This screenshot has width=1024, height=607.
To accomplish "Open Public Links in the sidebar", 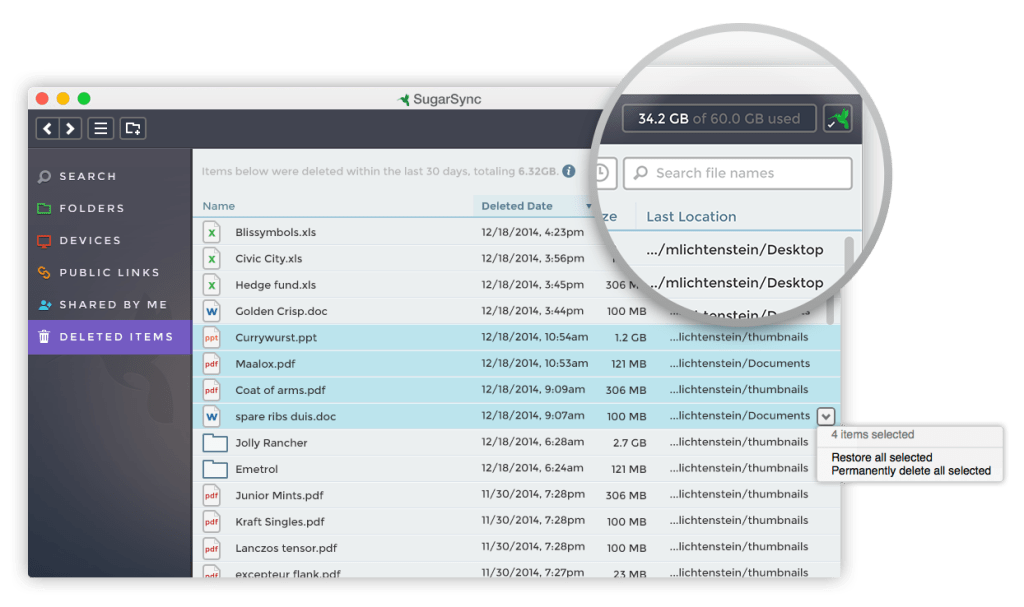I will click(x=99, y=272).
